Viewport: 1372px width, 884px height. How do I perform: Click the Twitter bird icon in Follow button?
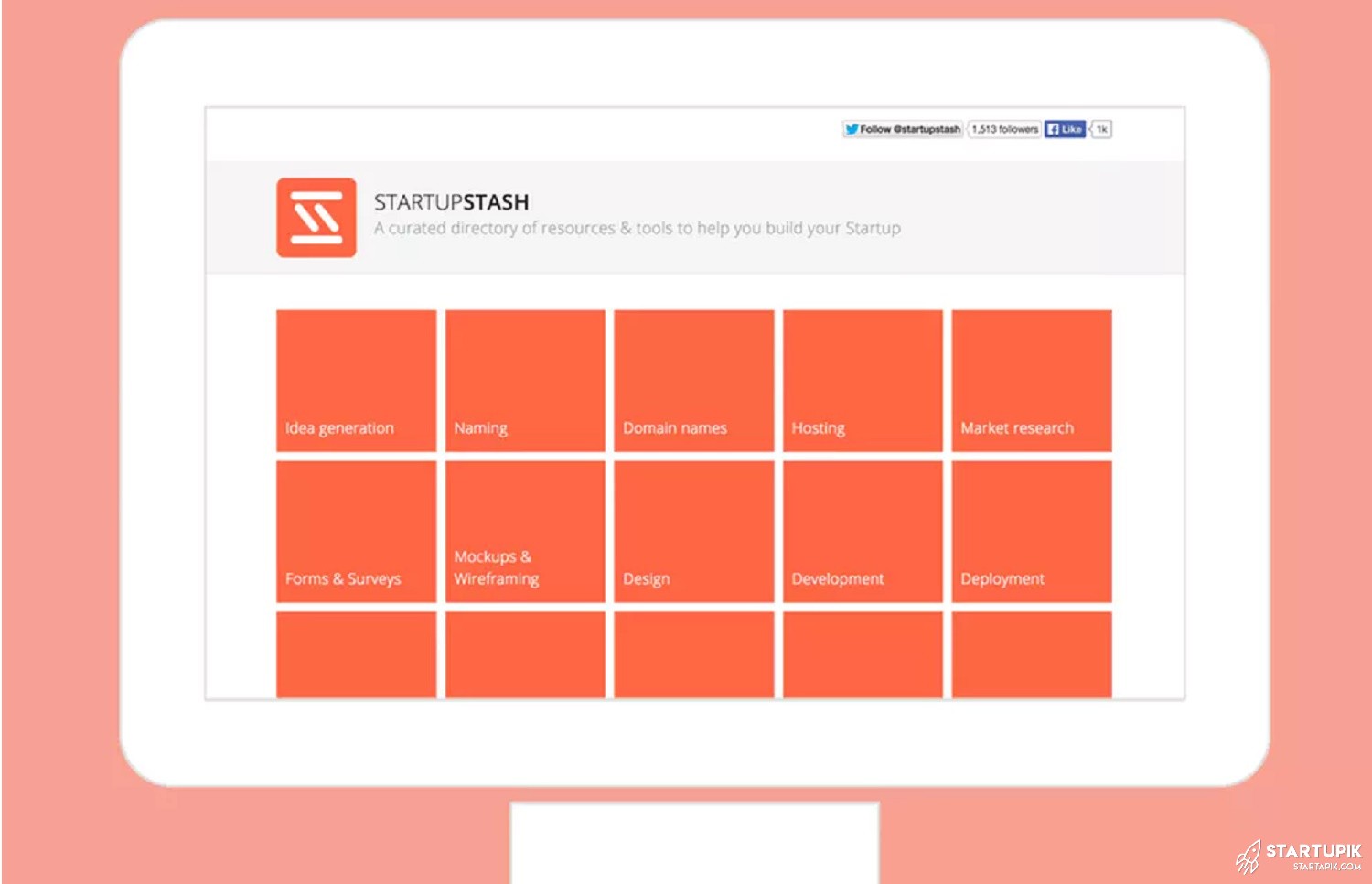pyautogui.click(x=852, y=129)
